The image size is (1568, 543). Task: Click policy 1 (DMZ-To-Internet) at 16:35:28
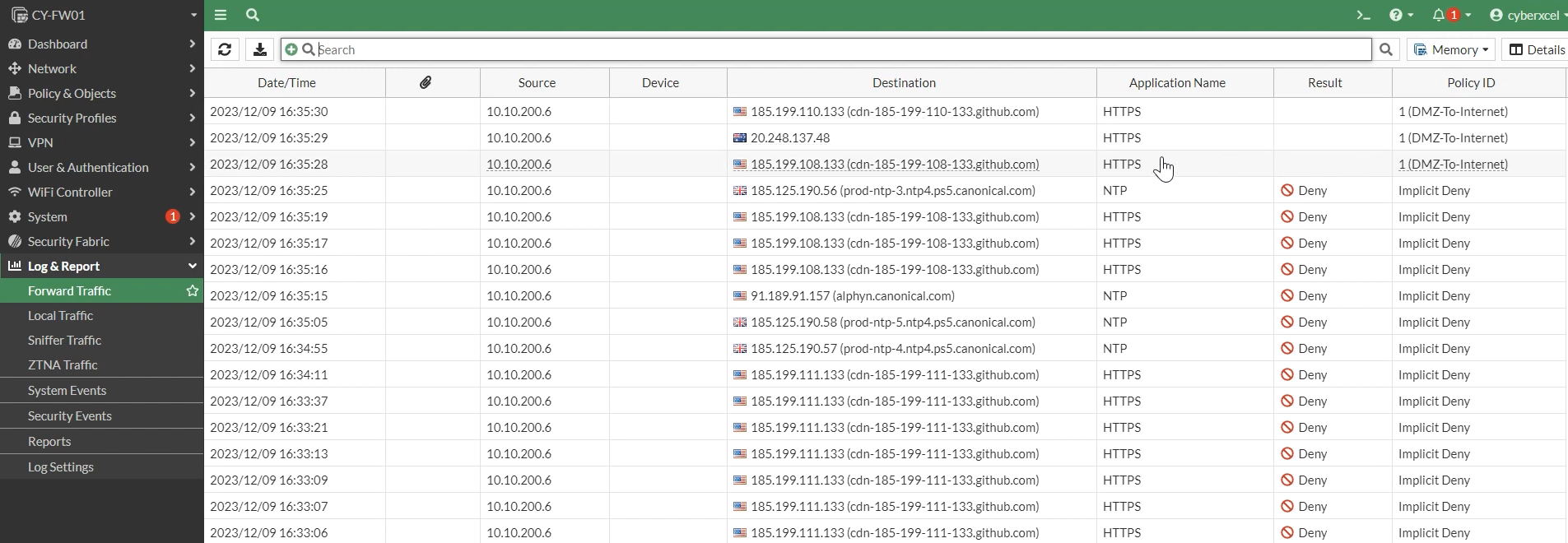(1453, 164)
